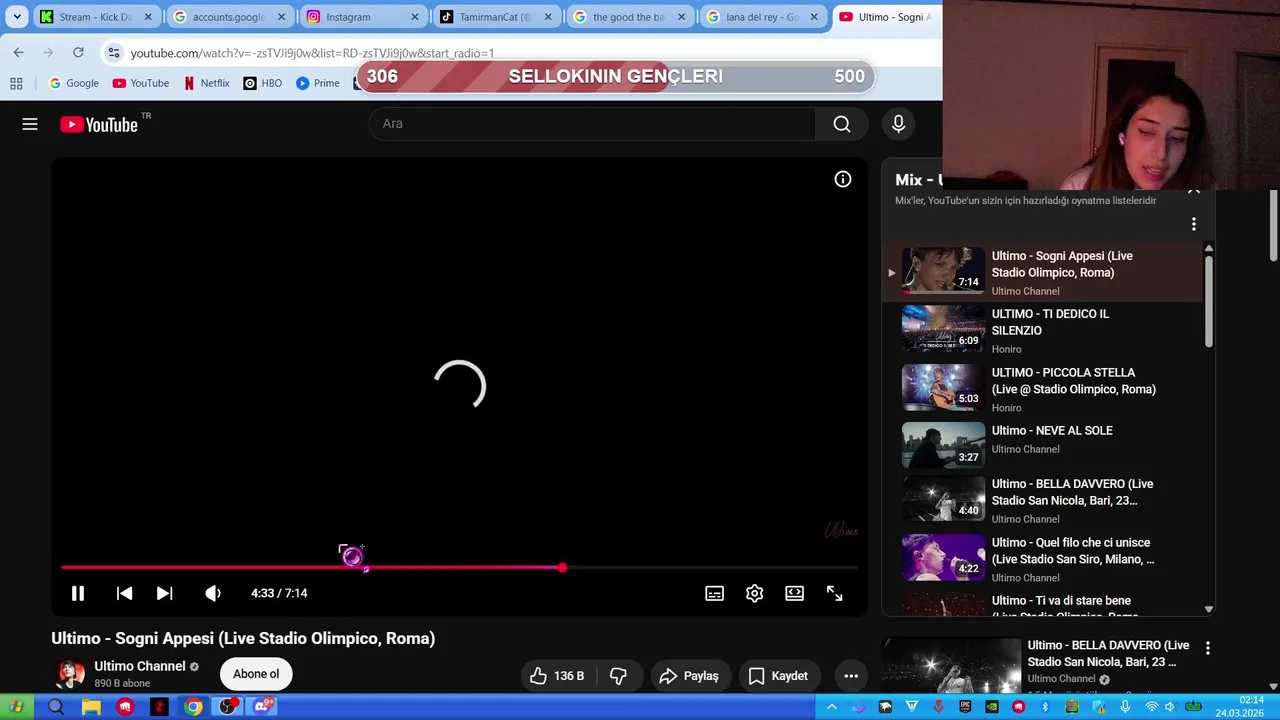1280x720 pixels.
Task: Close the Instagram tab
Action: 415,17
